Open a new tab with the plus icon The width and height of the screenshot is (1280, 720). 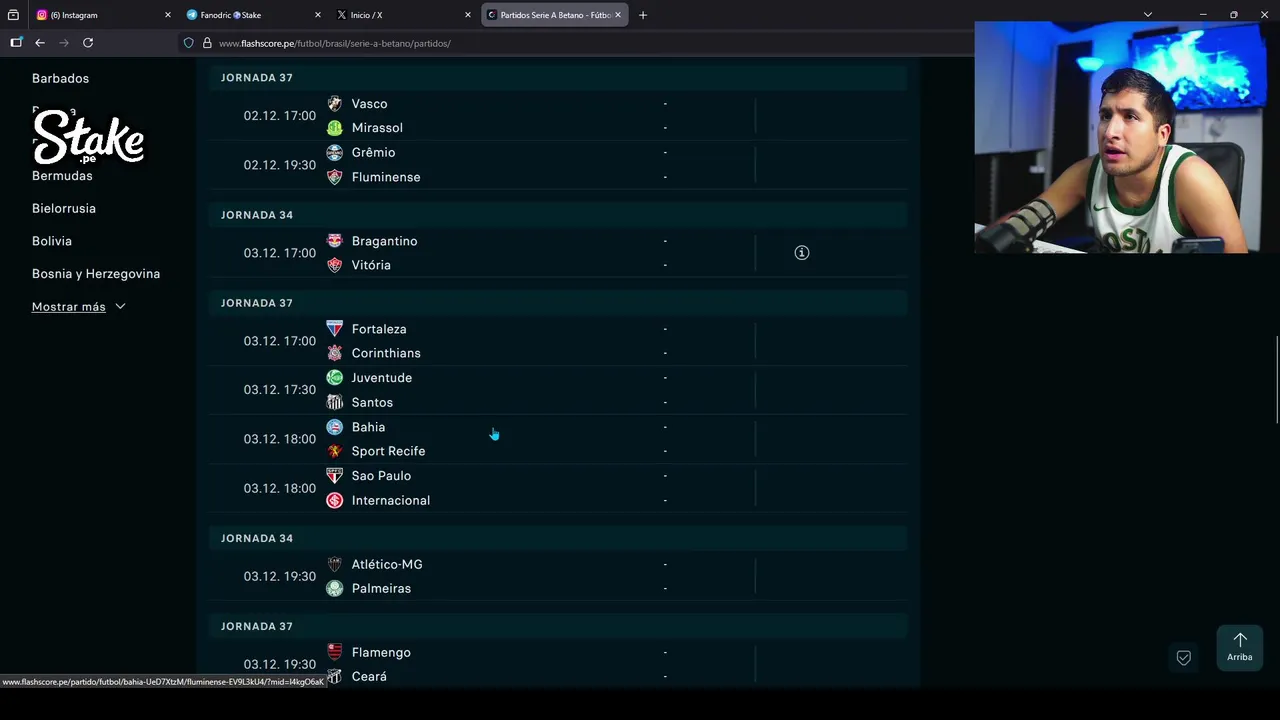(x=643, y=15)
